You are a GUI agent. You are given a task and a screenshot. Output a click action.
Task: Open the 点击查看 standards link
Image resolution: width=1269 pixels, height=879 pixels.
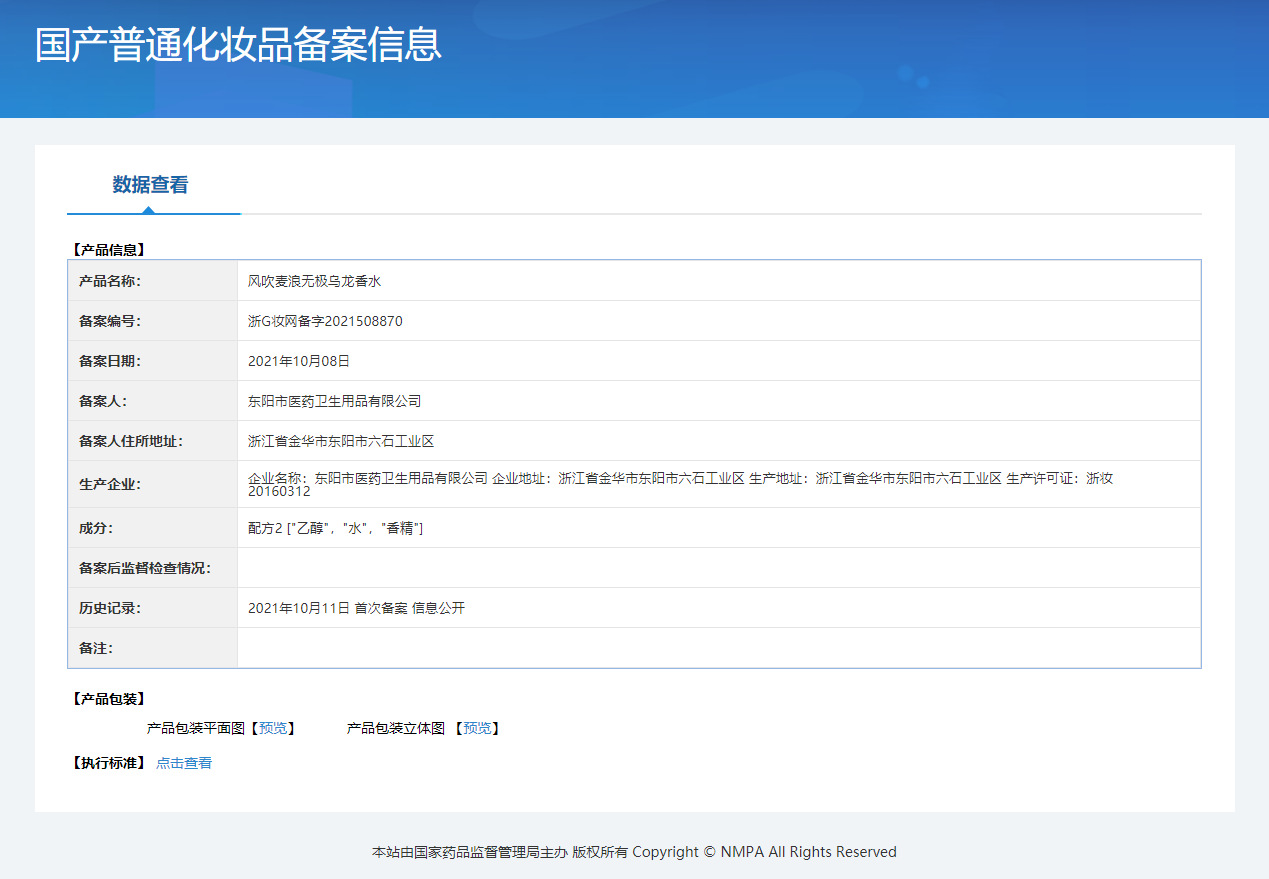coord(184,763)
